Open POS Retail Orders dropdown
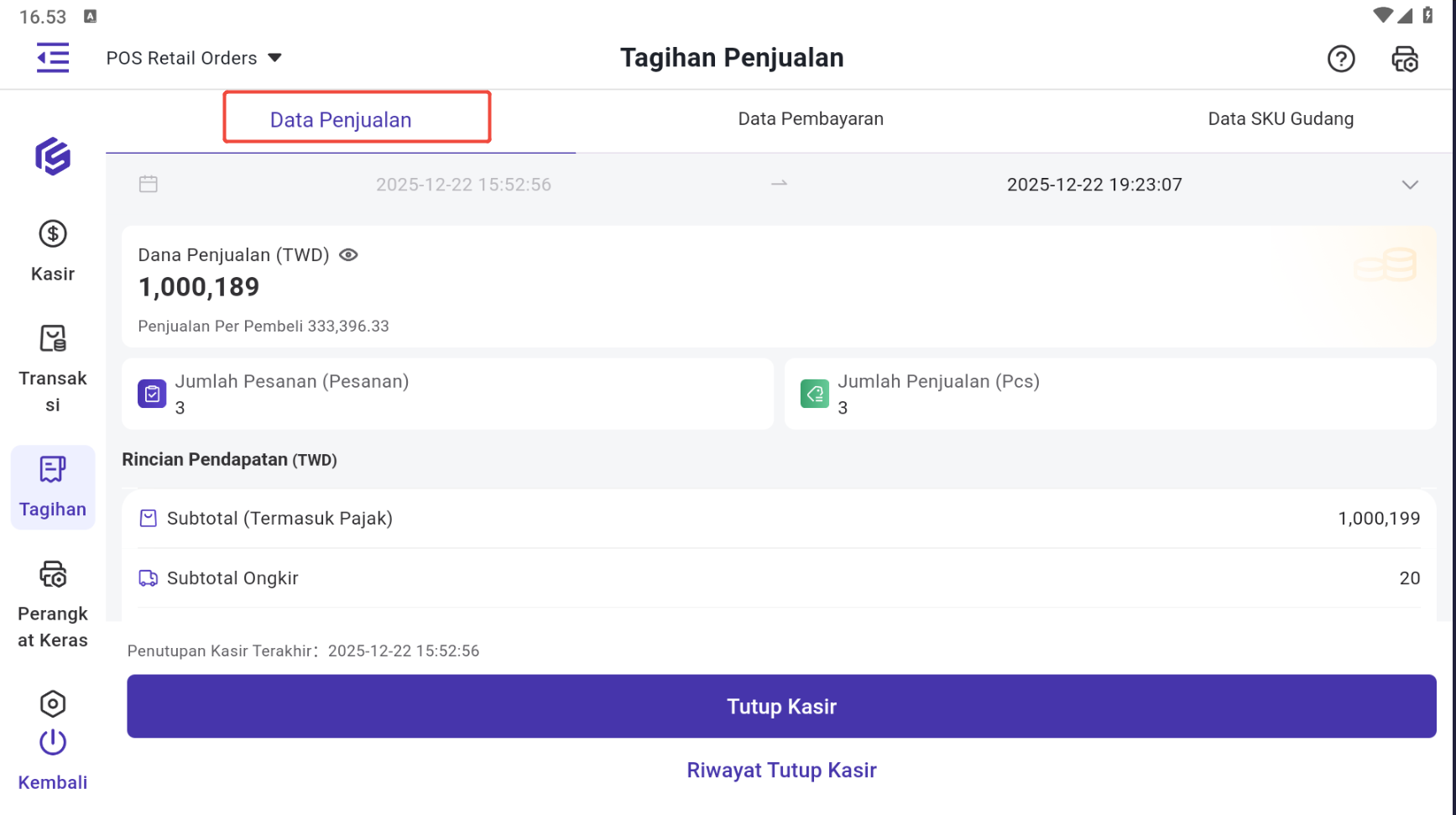The image size is (1456, 815). click(x=194, y=58)
